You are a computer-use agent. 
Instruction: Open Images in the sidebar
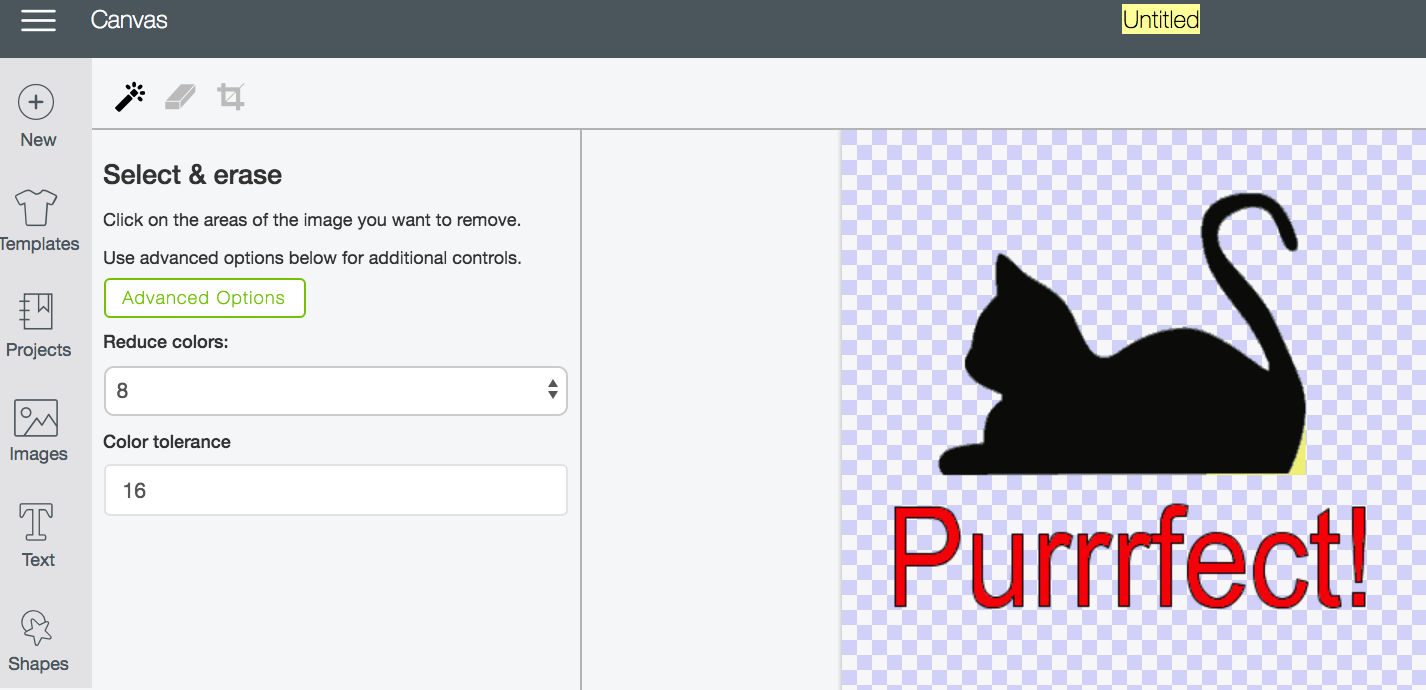38,431
